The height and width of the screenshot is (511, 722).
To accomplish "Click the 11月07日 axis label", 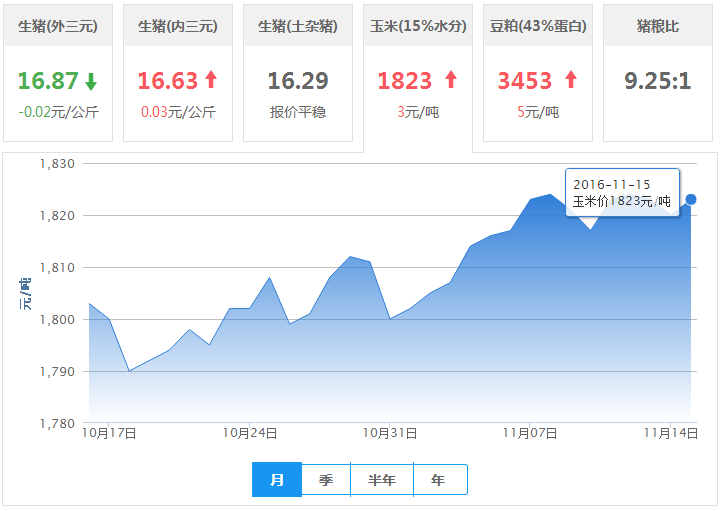I will [x=530, y=433].
